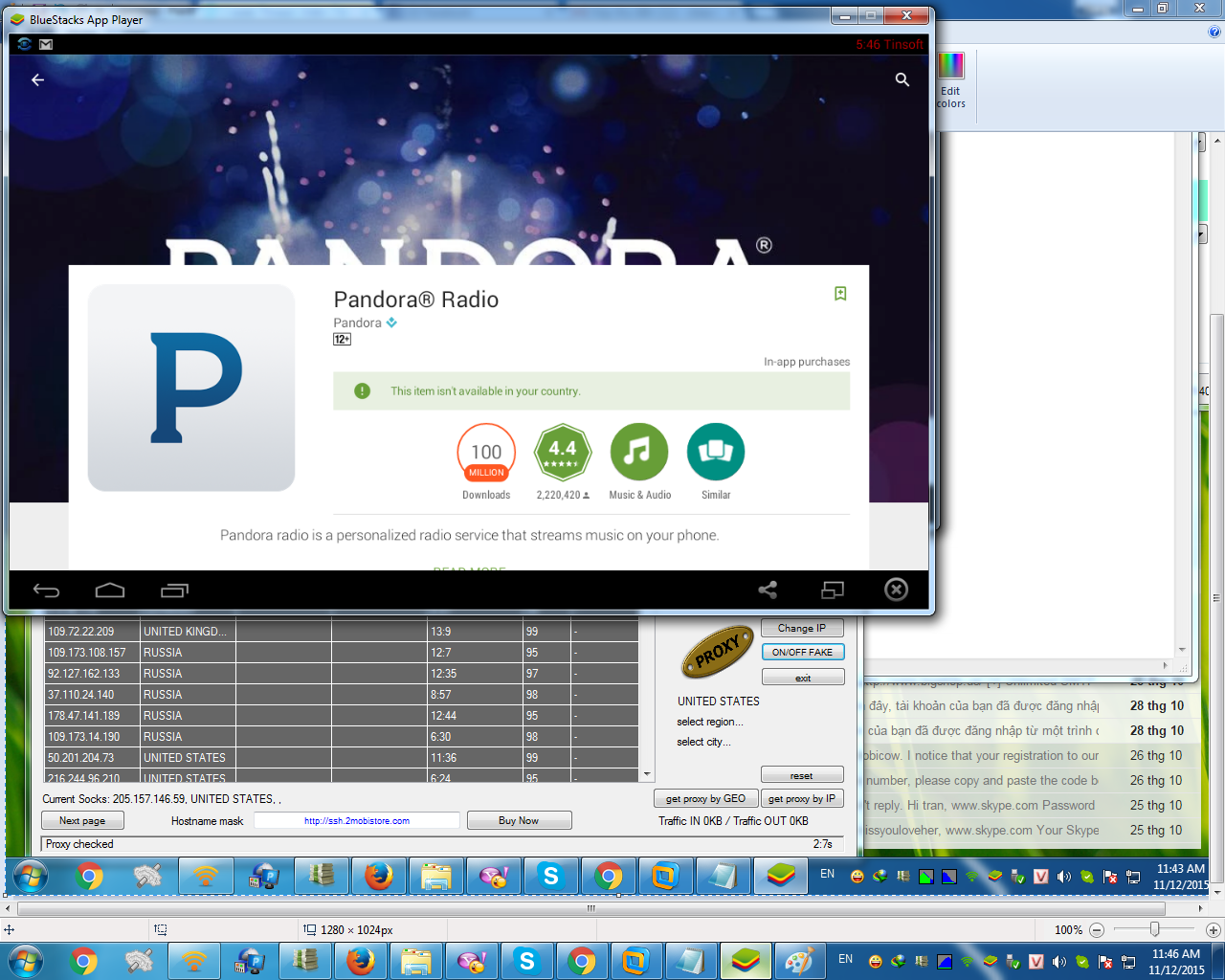Open the Paint palette icon in the taskbar
This screenshot has height=980, width=1225.
(x=798, y=961)
